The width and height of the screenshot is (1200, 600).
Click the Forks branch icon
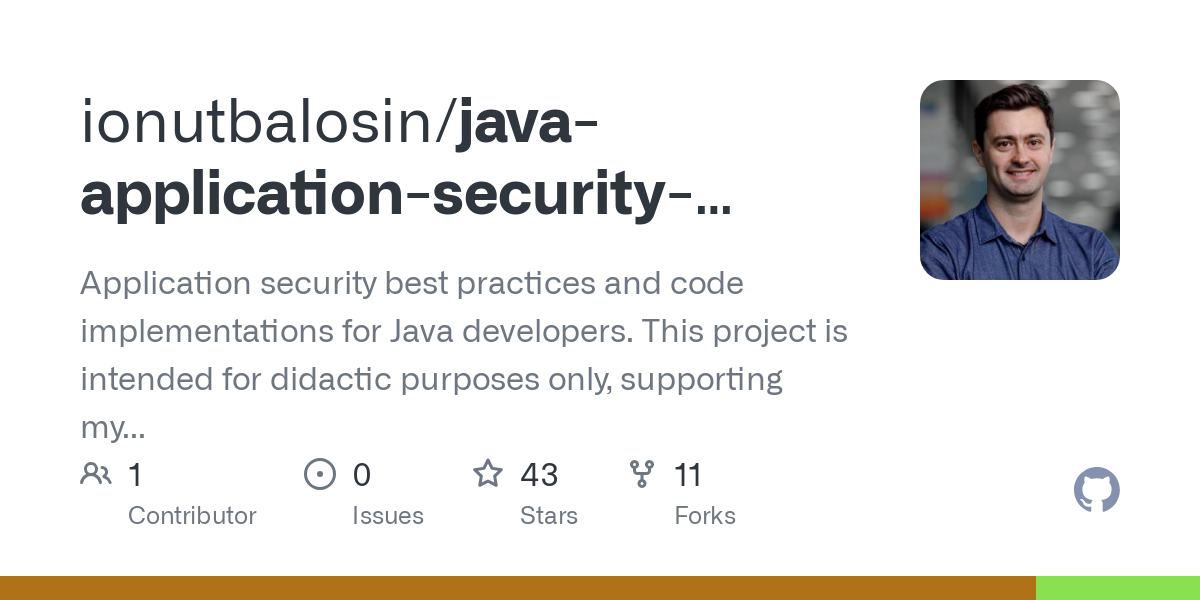tap(642, 474)
